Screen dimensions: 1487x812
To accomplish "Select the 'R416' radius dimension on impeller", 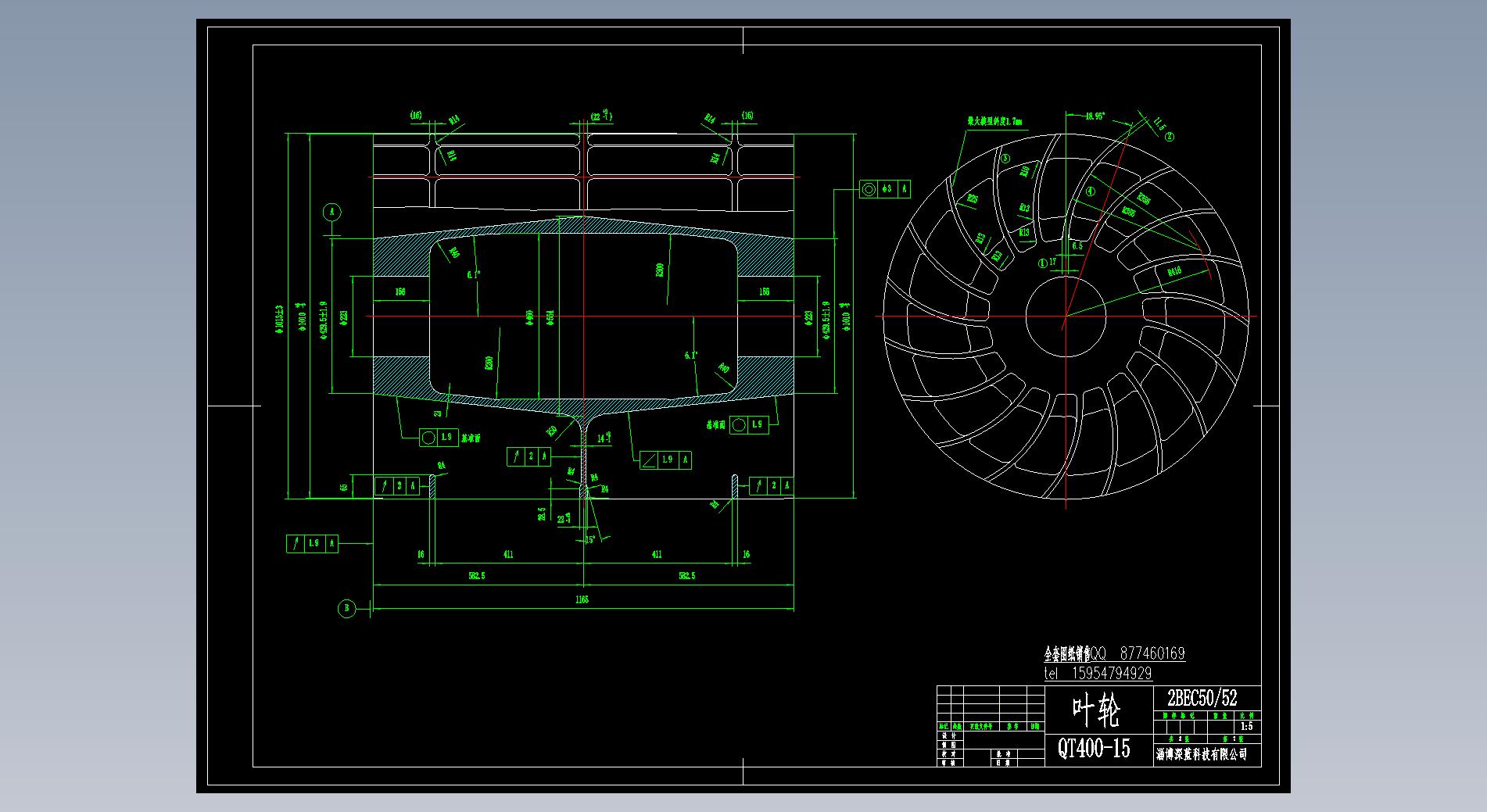I will pyautogui.click(x=1174, y=272).
